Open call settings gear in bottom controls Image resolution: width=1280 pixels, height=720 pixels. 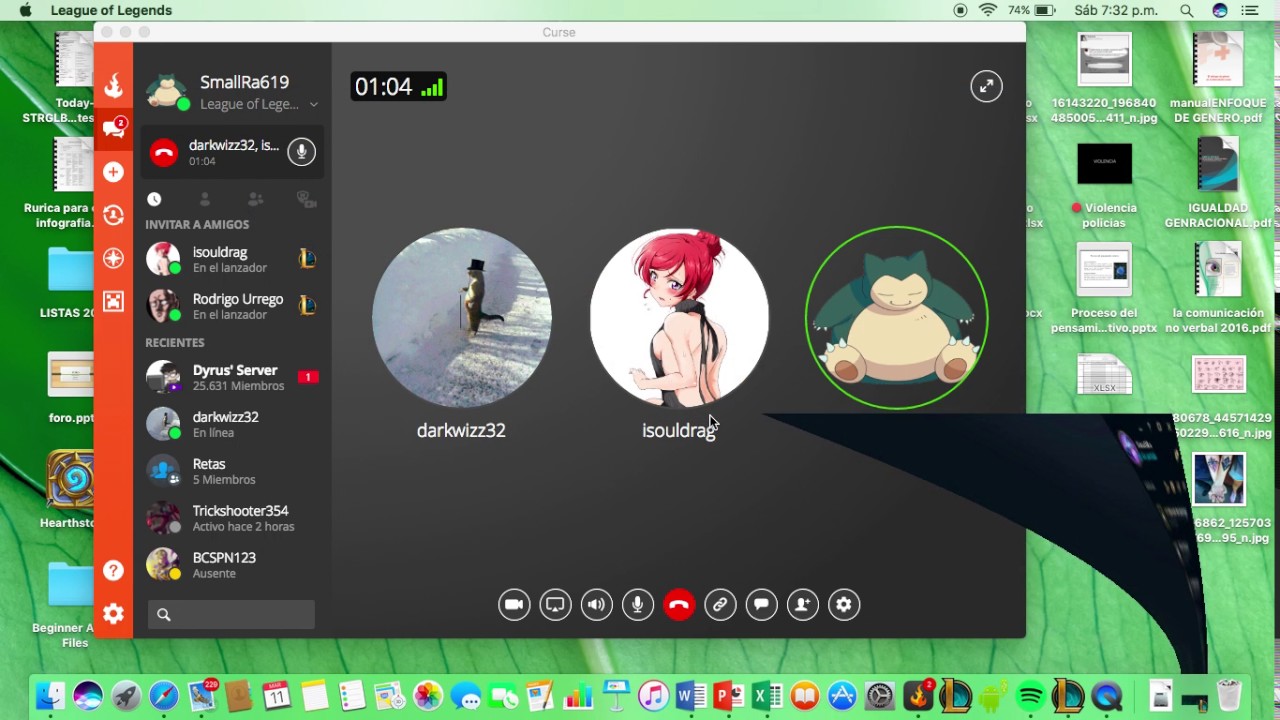tap(844, 604)
